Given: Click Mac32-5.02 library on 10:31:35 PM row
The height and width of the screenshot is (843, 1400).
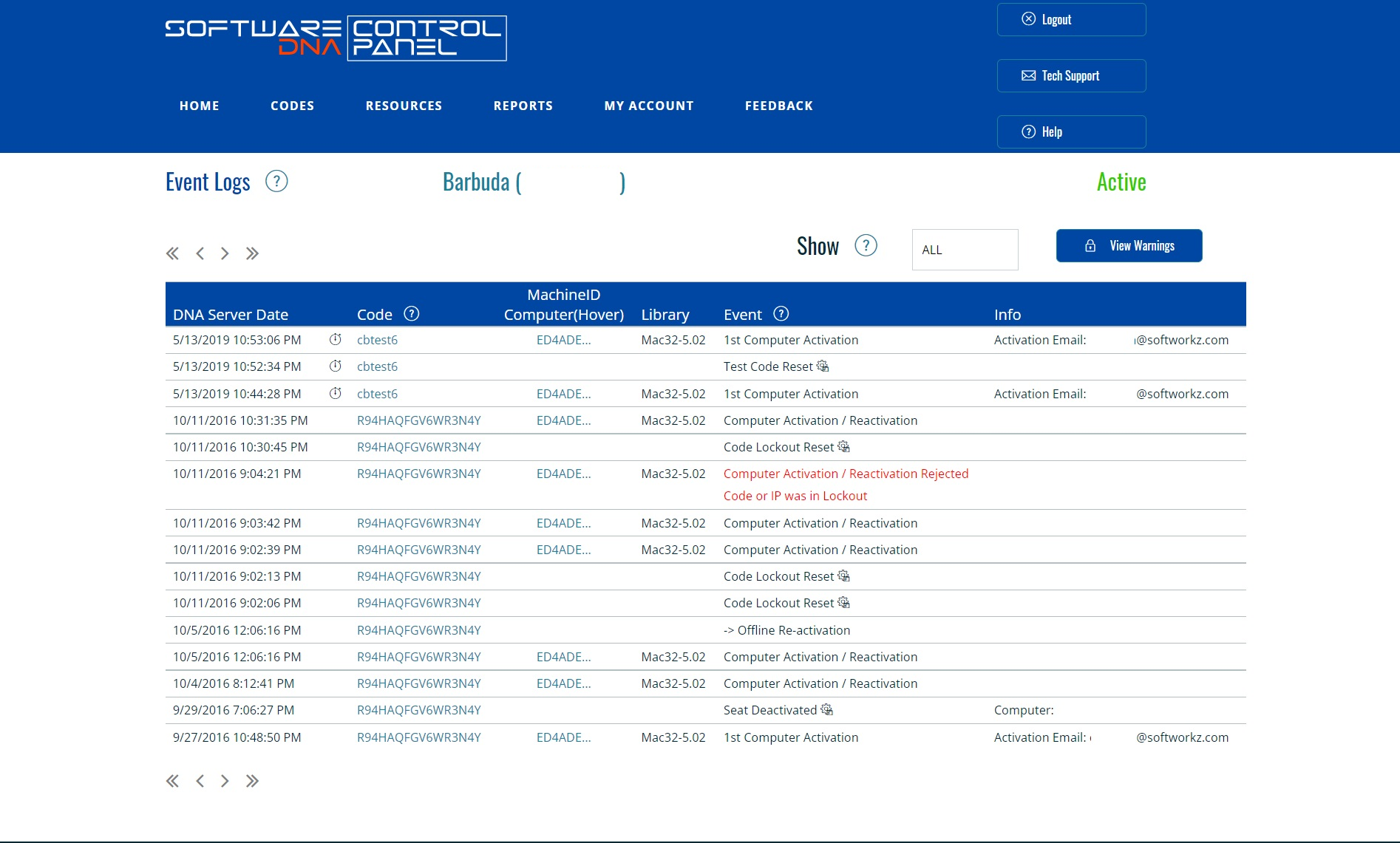Looking at the screenshot, I should pyautogui.click(x=673, y=420).
